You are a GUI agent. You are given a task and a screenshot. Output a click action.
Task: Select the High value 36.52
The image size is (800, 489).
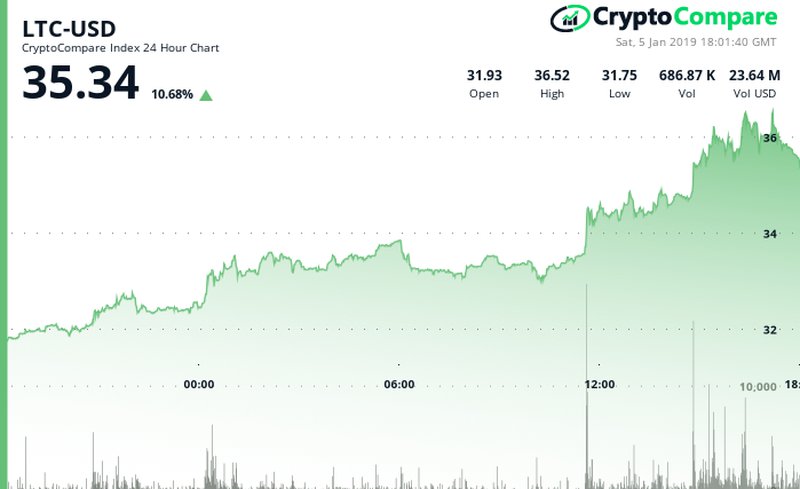pos(551,75)
